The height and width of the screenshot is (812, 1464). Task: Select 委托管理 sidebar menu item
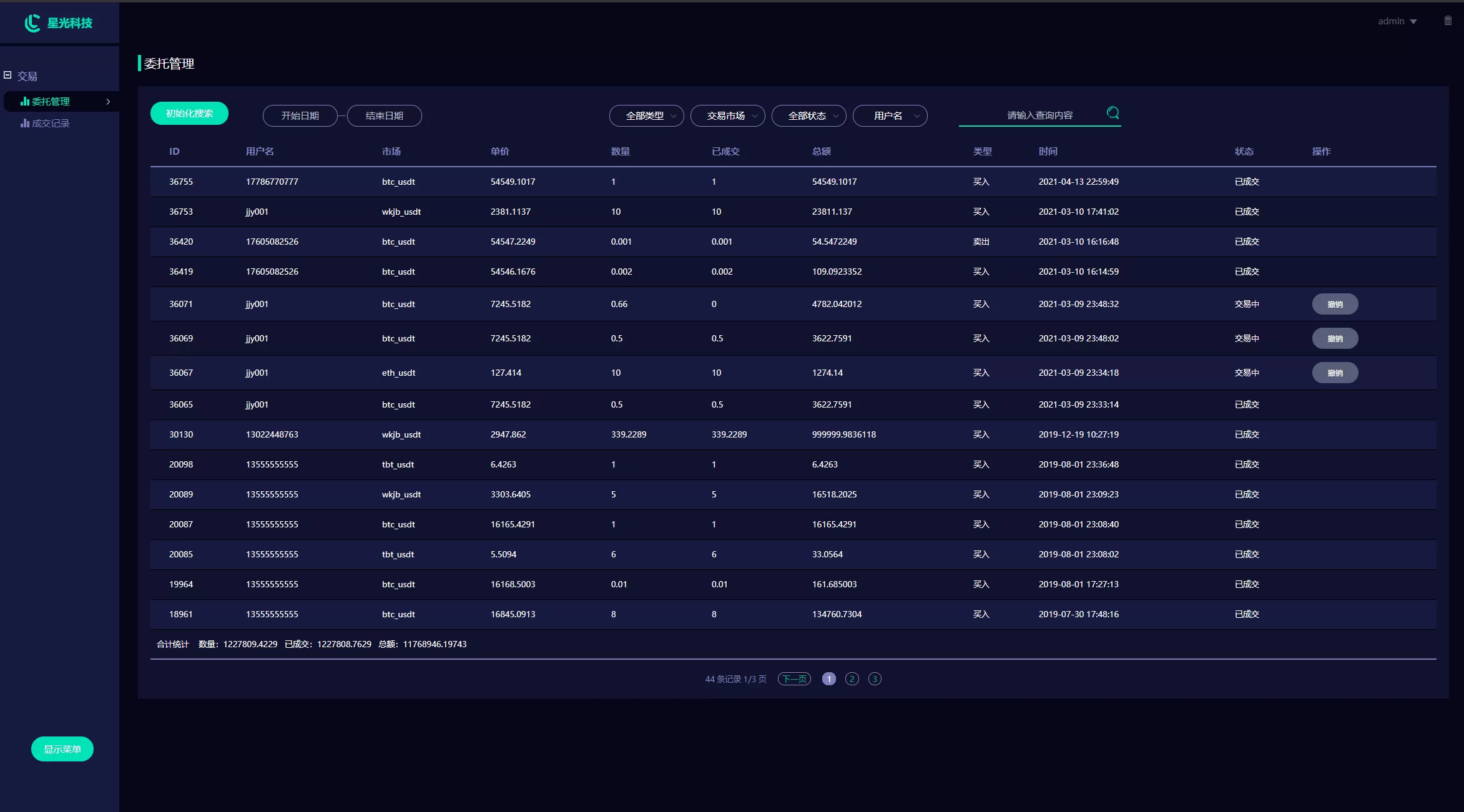51,102
